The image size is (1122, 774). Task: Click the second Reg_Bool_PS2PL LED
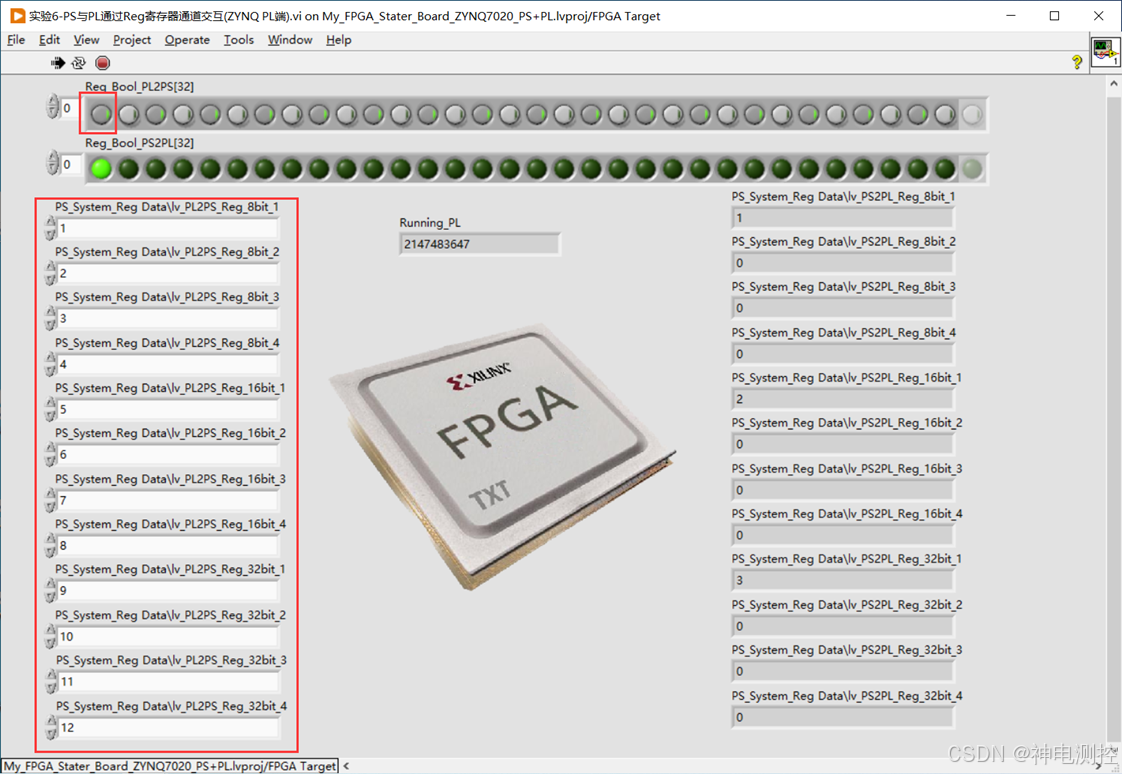pos(129,169)
